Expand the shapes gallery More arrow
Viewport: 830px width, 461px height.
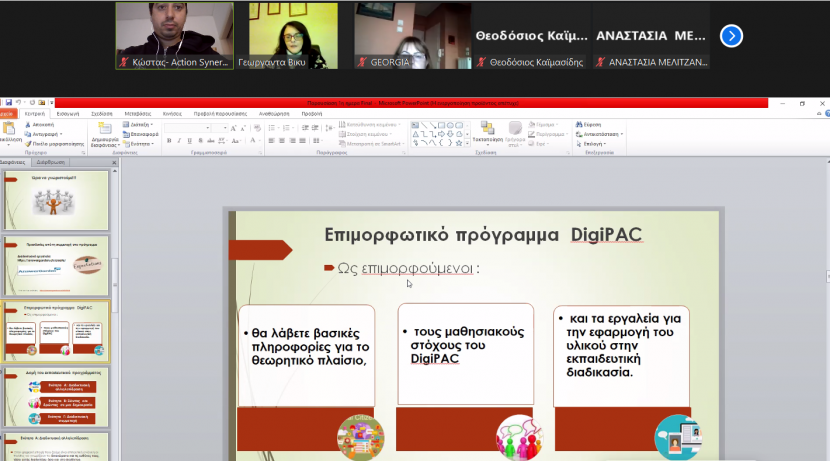467,143
